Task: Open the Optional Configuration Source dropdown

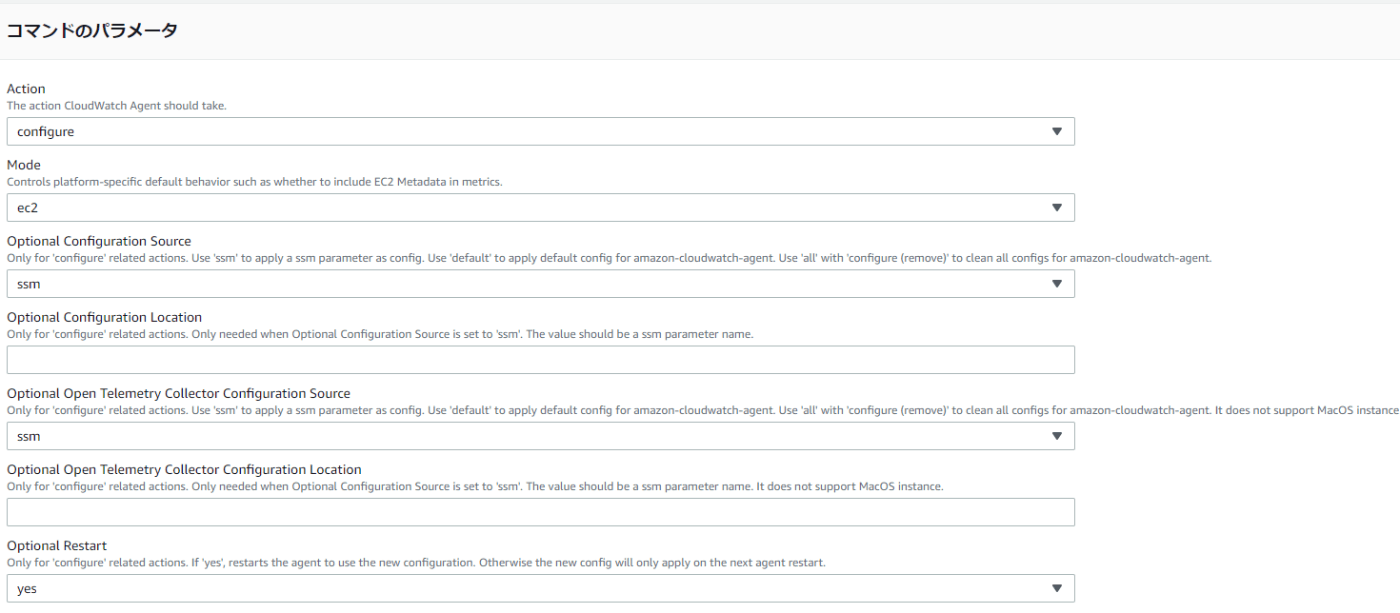Action: click(x=540, y=284)
